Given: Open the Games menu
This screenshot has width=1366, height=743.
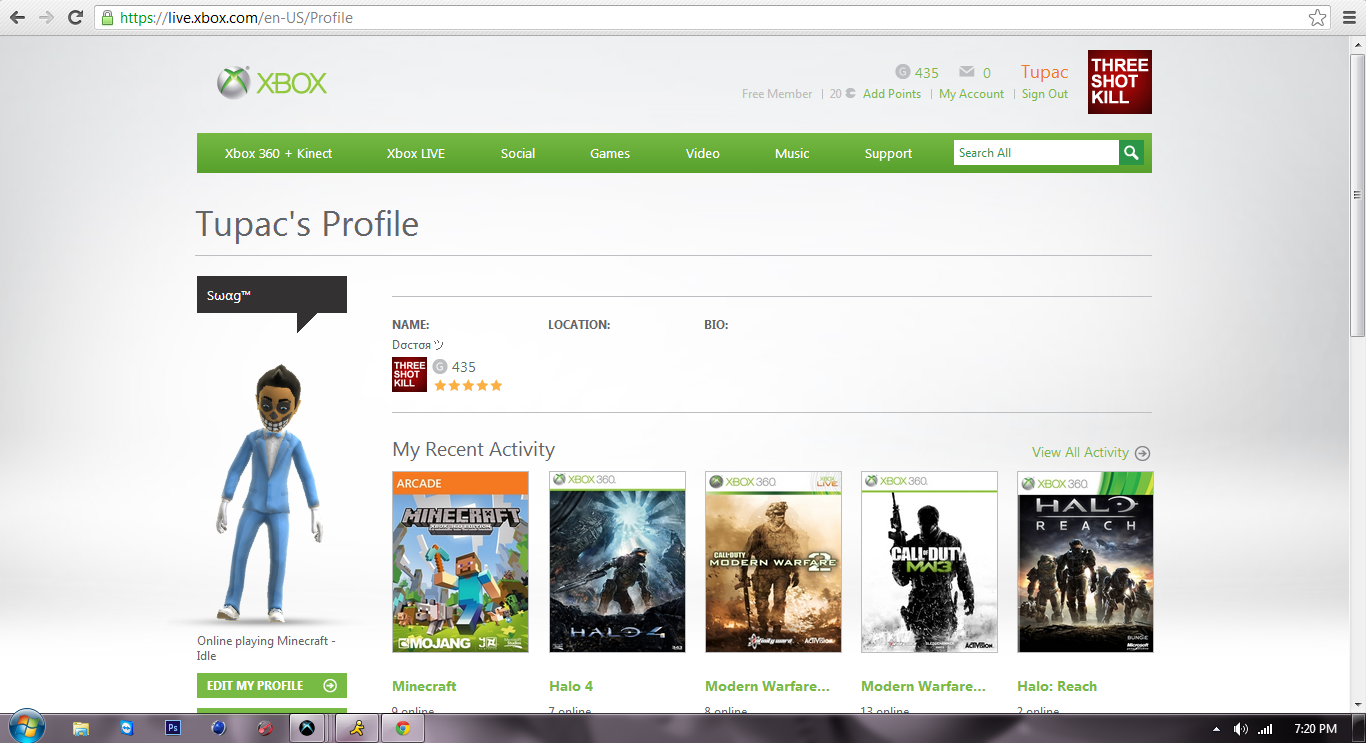Looking at the screenshot, I should pos(610,153).
